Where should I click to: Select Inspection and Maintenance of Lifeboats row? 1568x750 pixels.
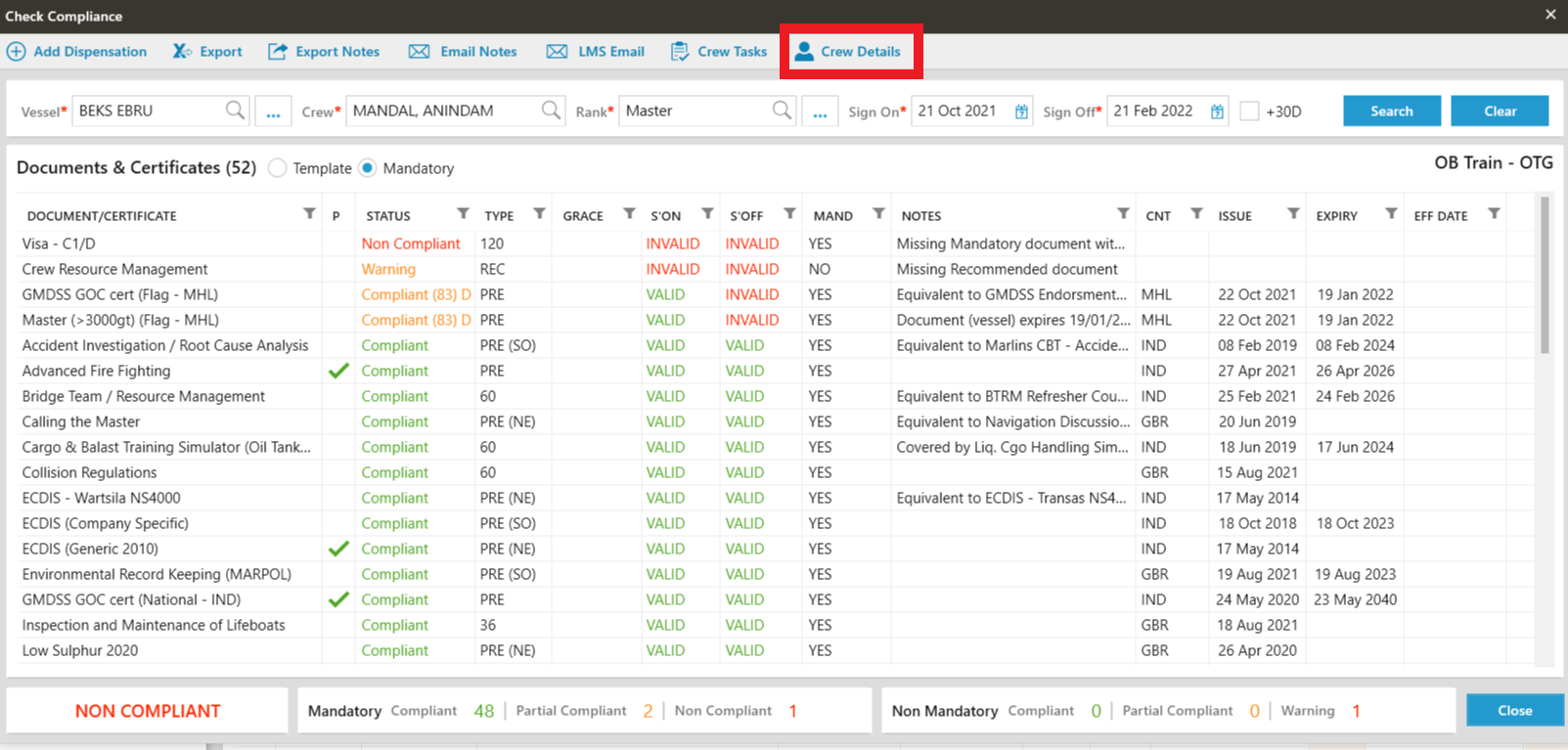pyautogui.click(x=778, y=625)
